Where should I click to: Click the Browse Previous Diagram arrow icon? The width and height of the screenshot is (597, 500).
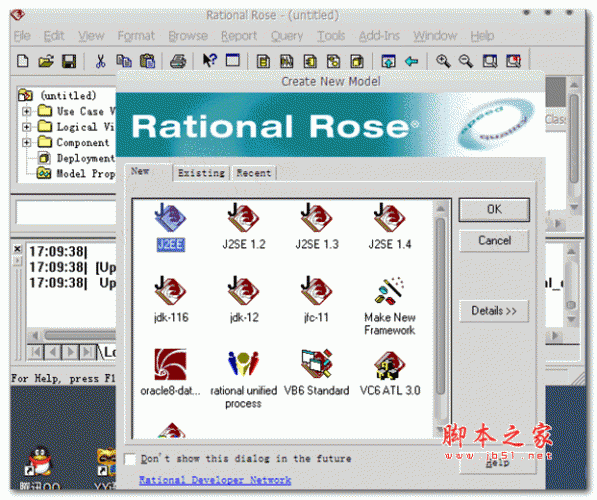click(x=412, y=61)
